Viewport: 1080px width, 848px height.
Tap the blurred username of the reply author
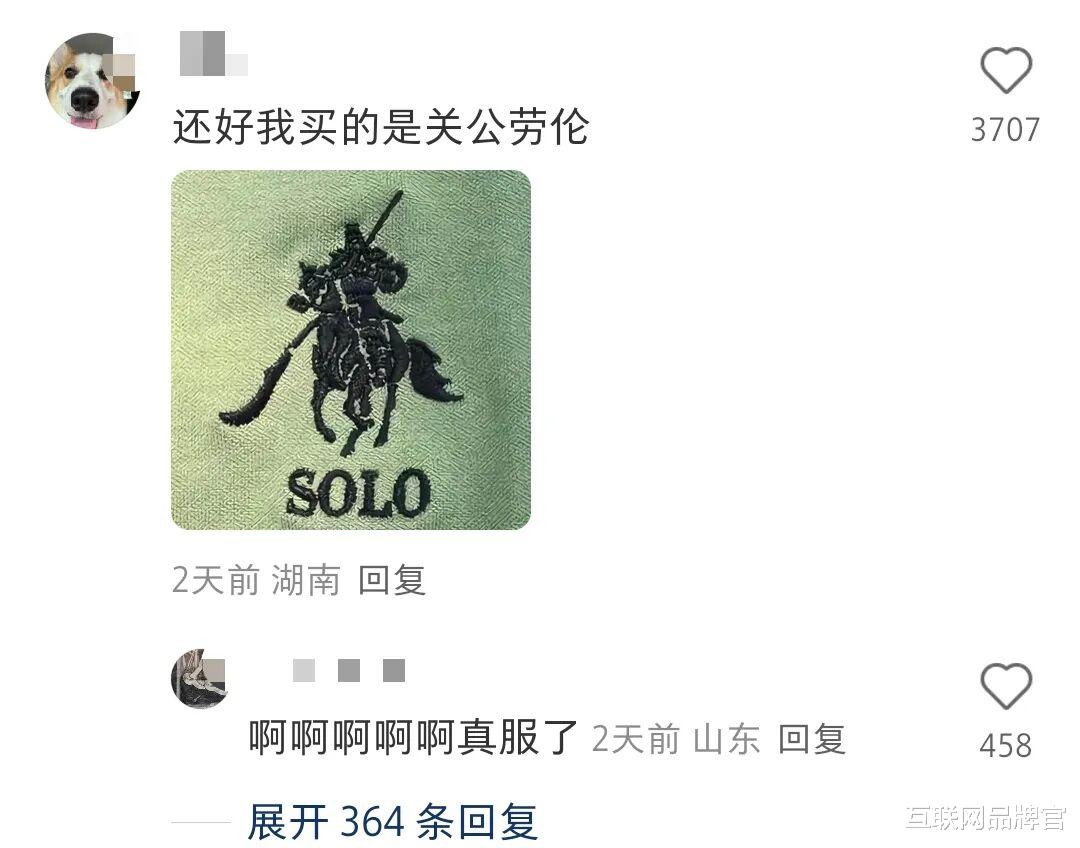349,670
